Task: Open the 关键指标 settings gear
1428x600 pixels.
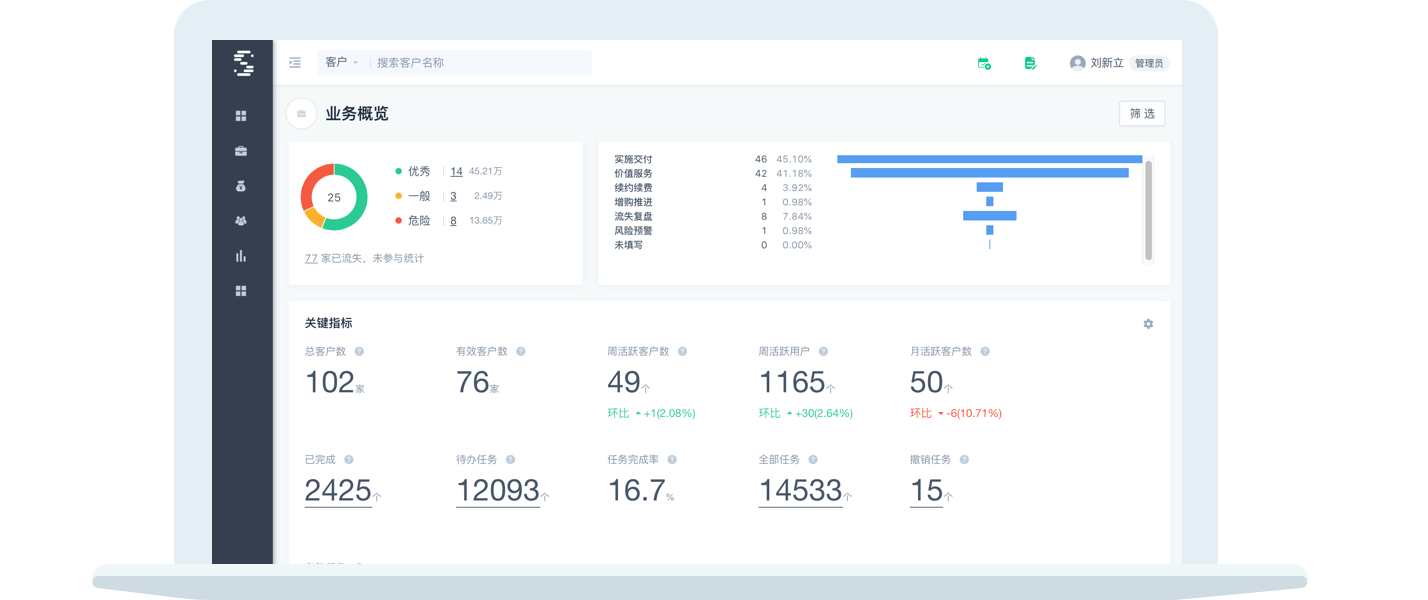Action: [x=1148, y=324]
